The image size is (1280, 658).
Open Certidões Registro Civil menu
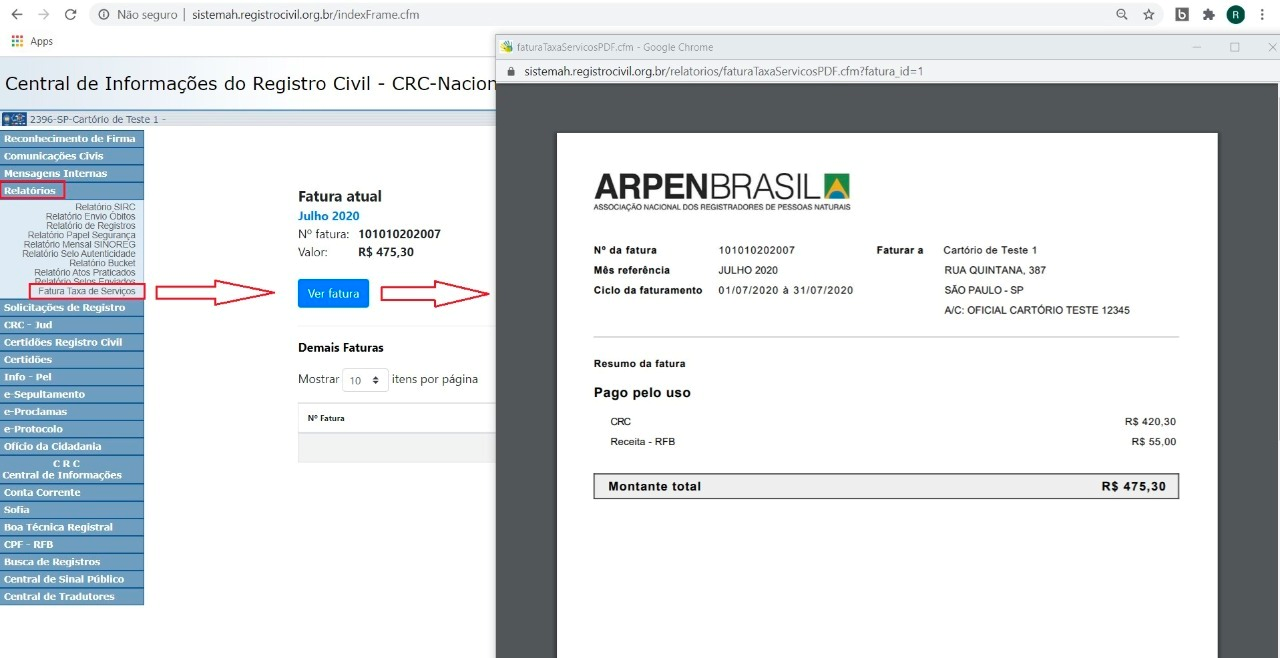[x=72, y=342]
